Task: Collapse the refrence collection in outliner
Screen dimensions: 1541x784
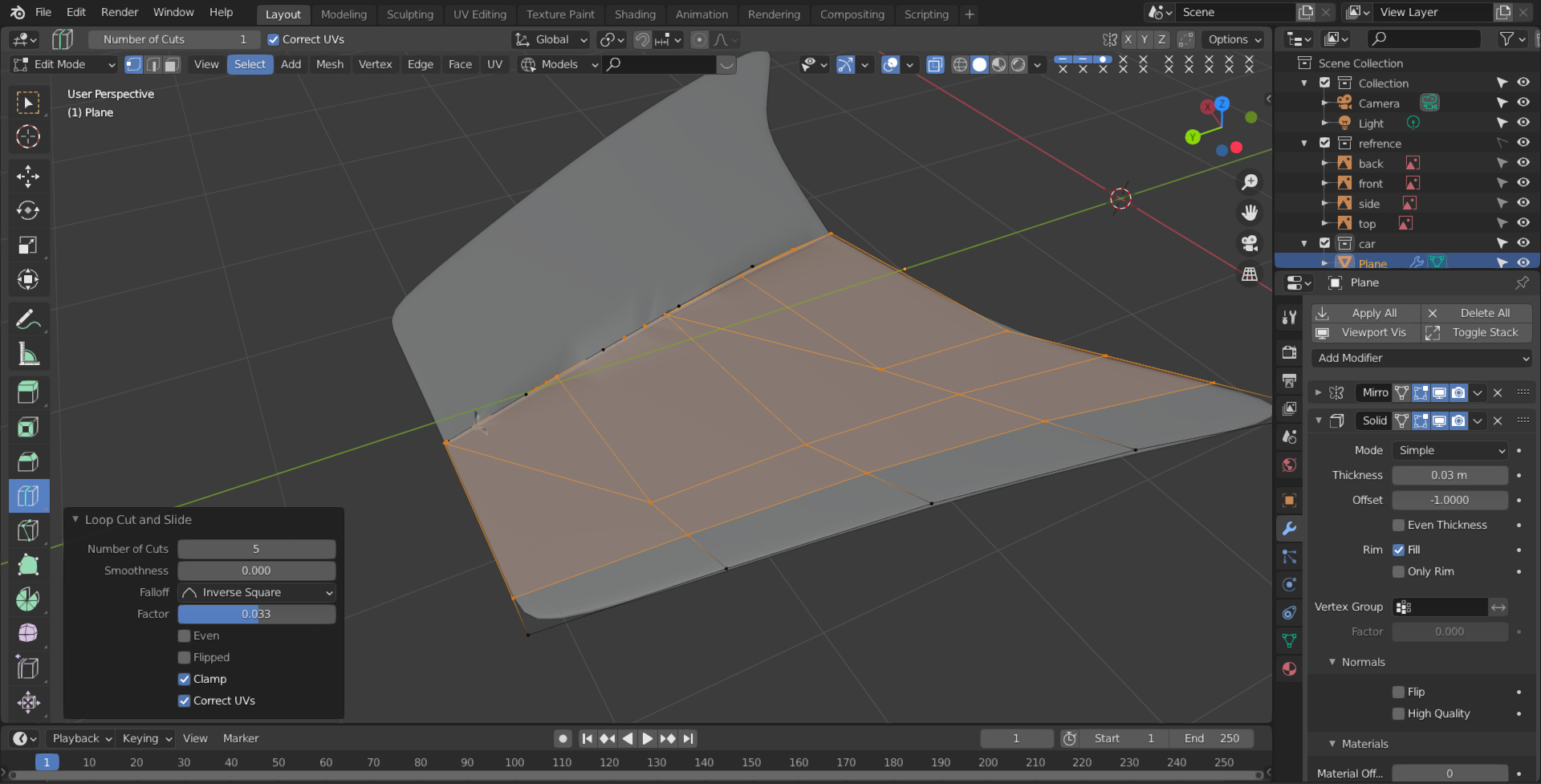Action: (1304, 143)
